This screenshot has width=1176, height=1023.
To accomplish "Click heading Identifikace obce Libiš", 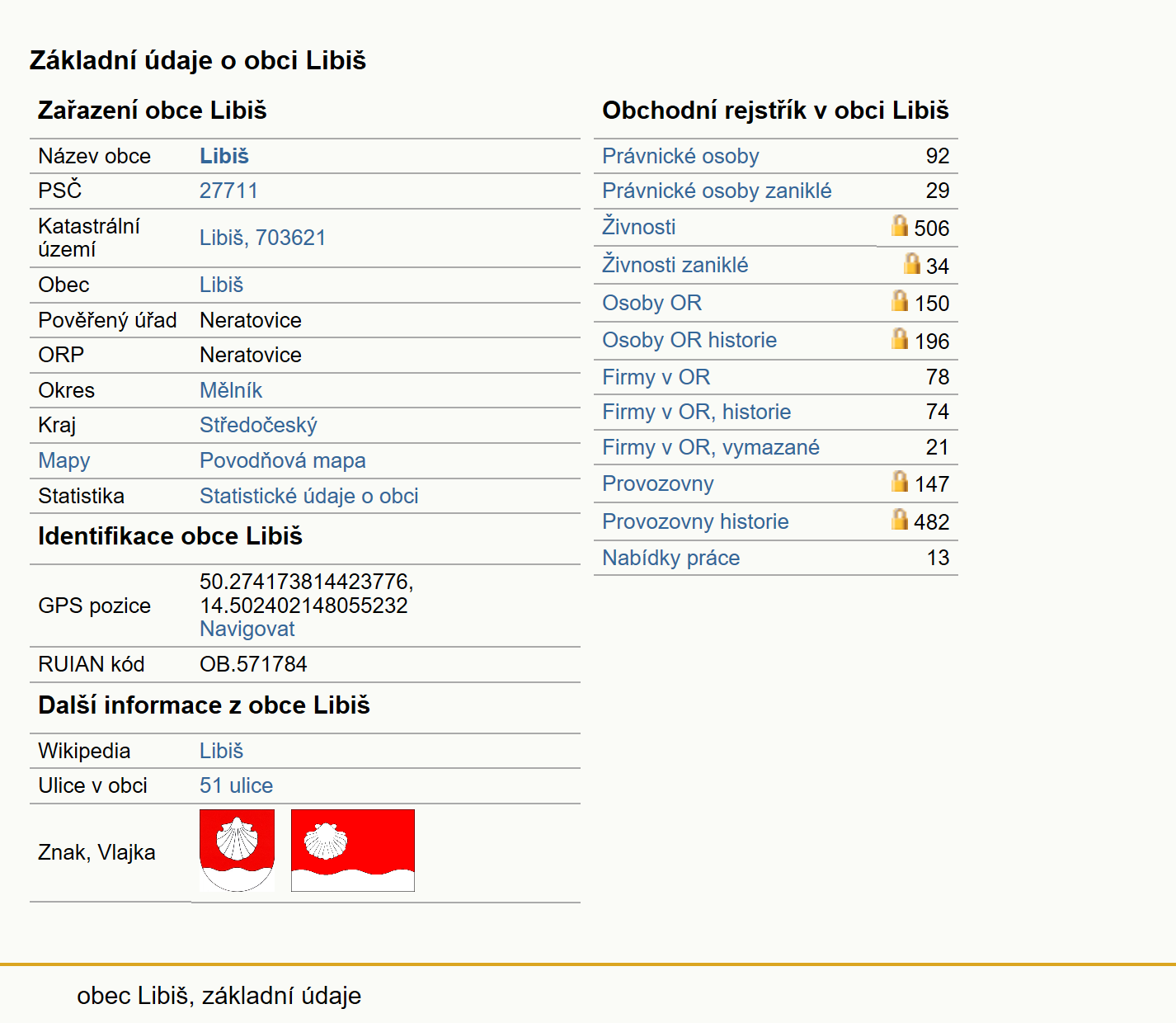I will 171,536.
